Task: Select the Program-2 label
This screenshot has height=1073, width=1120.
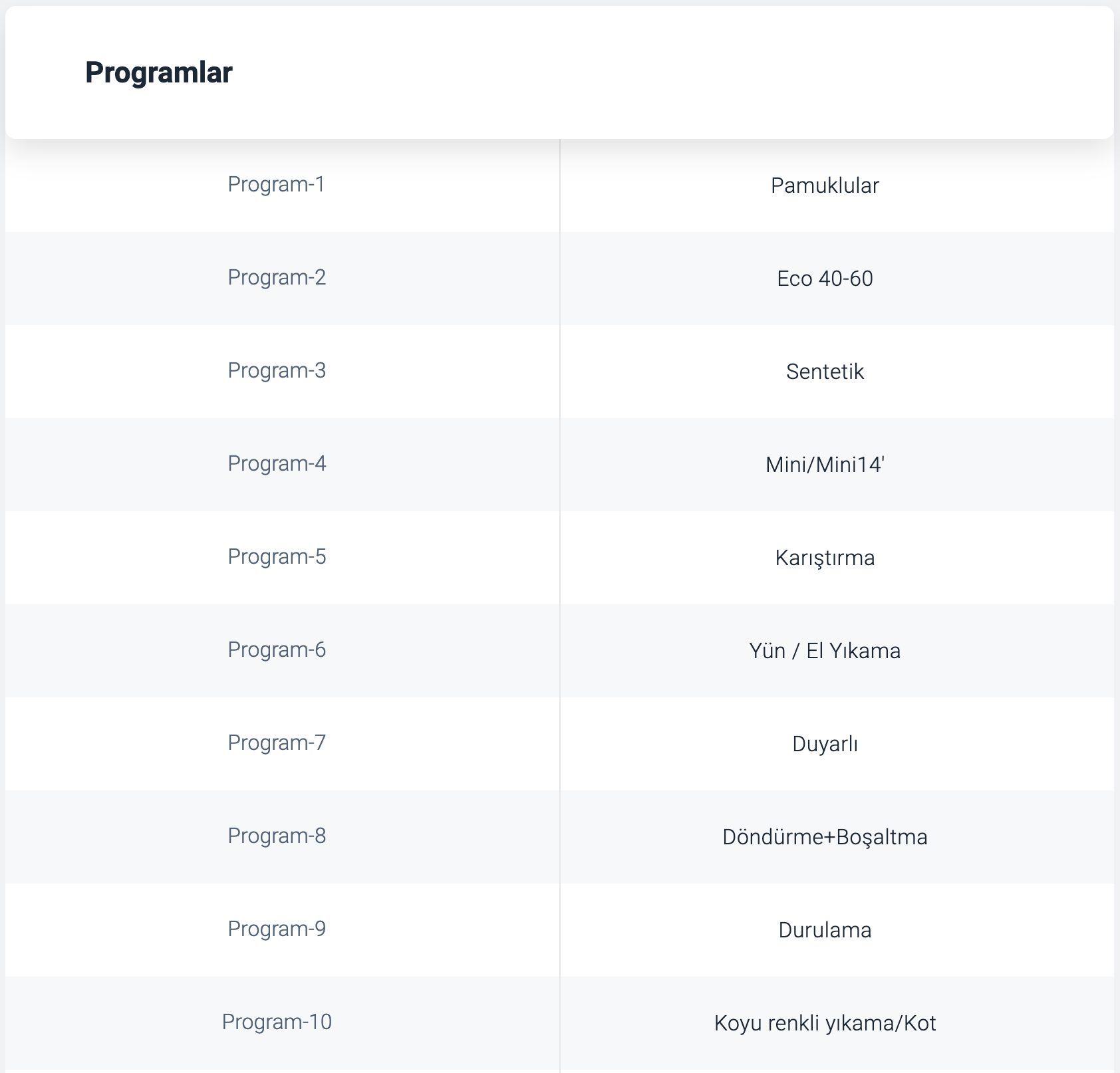Action: point(277,277)
